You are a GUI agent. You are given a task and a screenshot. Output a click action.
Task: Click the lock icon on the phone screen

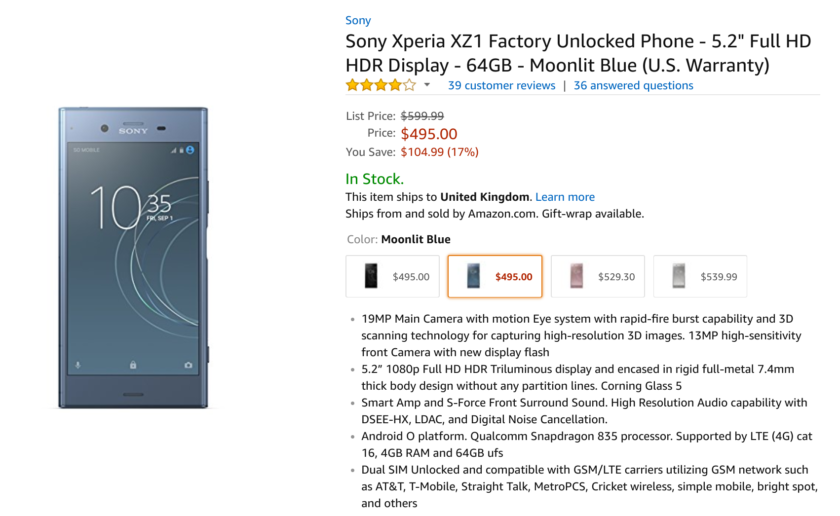(133, 365)
